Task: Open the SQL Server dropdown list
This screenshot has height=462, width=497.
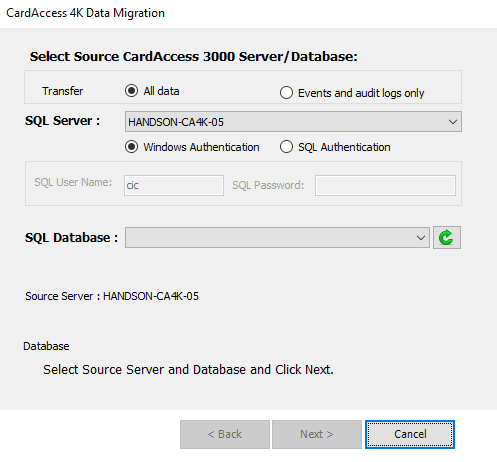Action: pyautogui.click(x=293, y=122)
